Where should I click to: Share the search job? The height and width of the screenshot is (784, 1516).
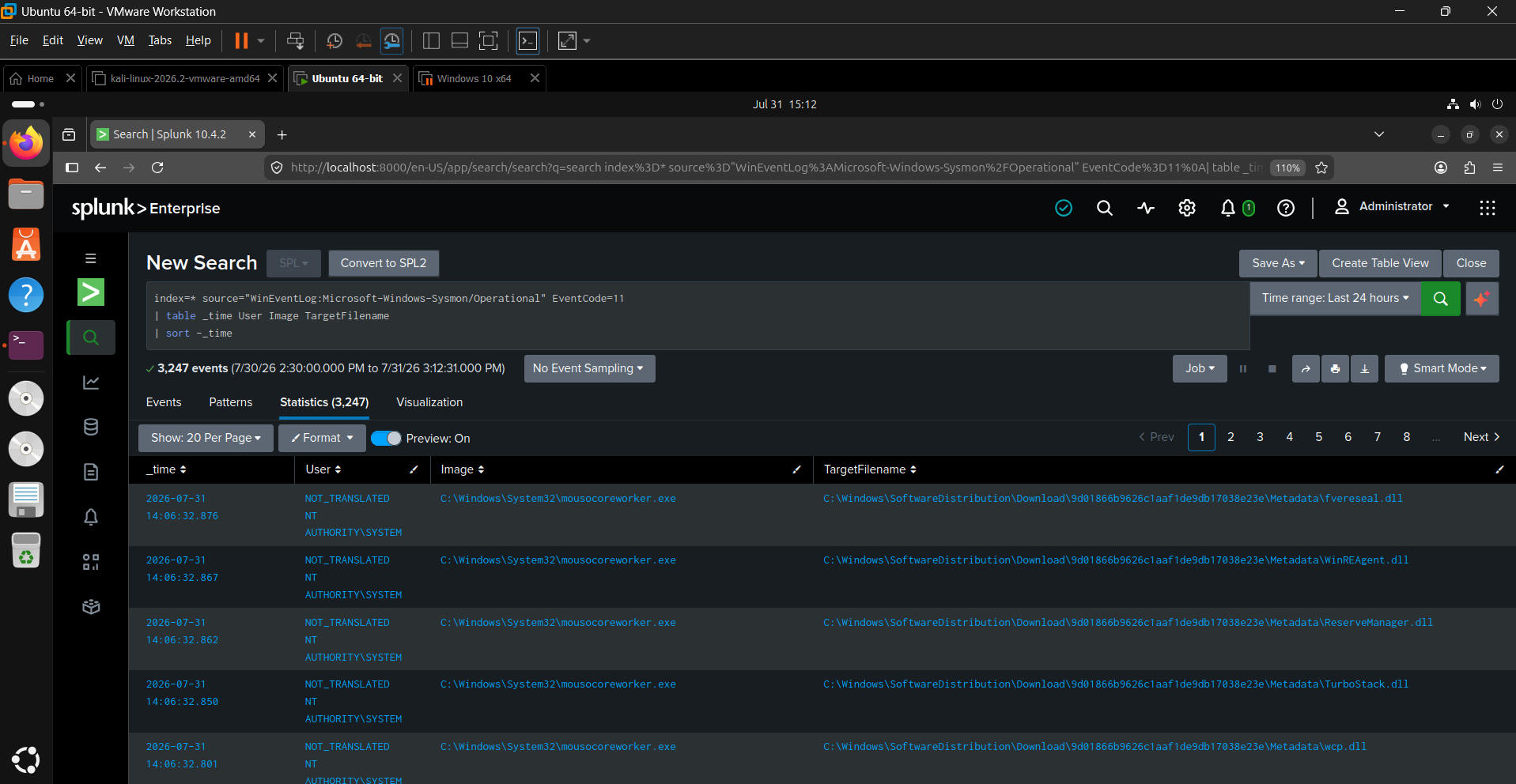1306,368
